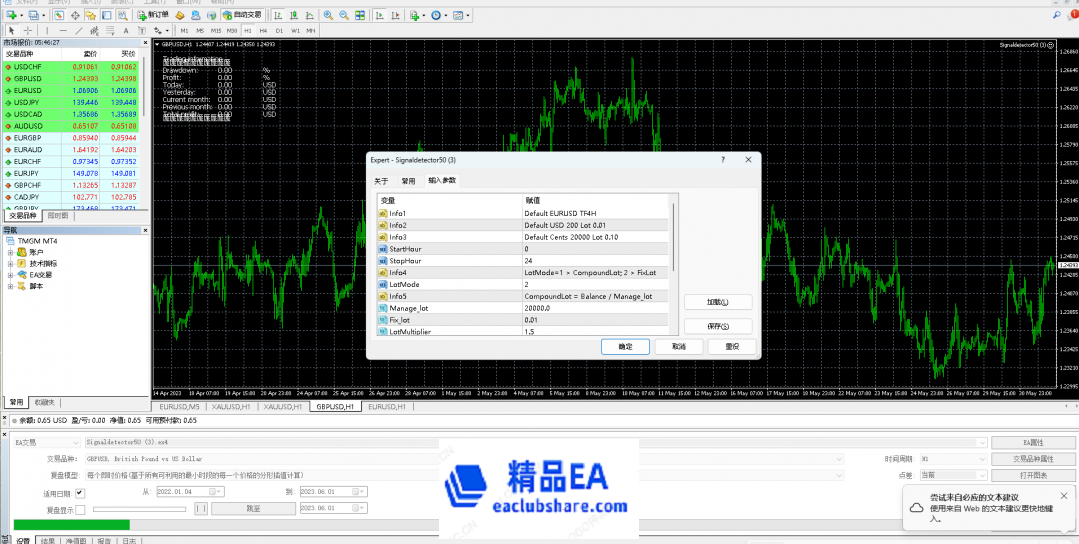Click the zoom out magnifier icon
1079x544 pixels.
coord(344,15)
